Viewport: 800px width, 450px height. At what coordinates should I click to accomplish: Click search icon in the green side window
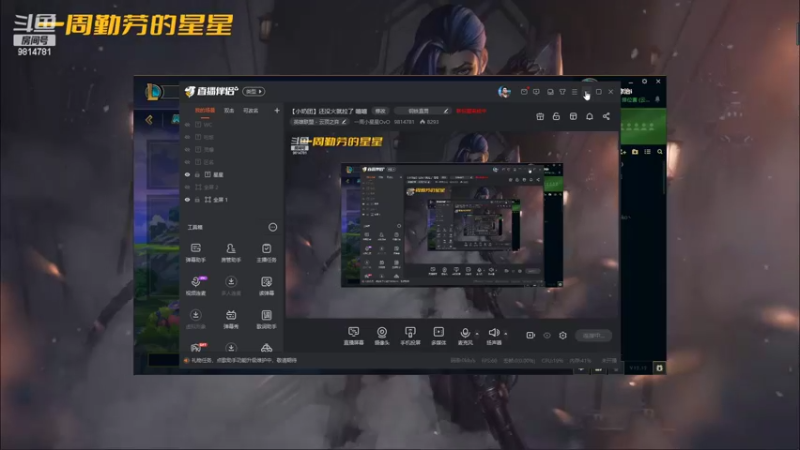[x=660, y=152]
